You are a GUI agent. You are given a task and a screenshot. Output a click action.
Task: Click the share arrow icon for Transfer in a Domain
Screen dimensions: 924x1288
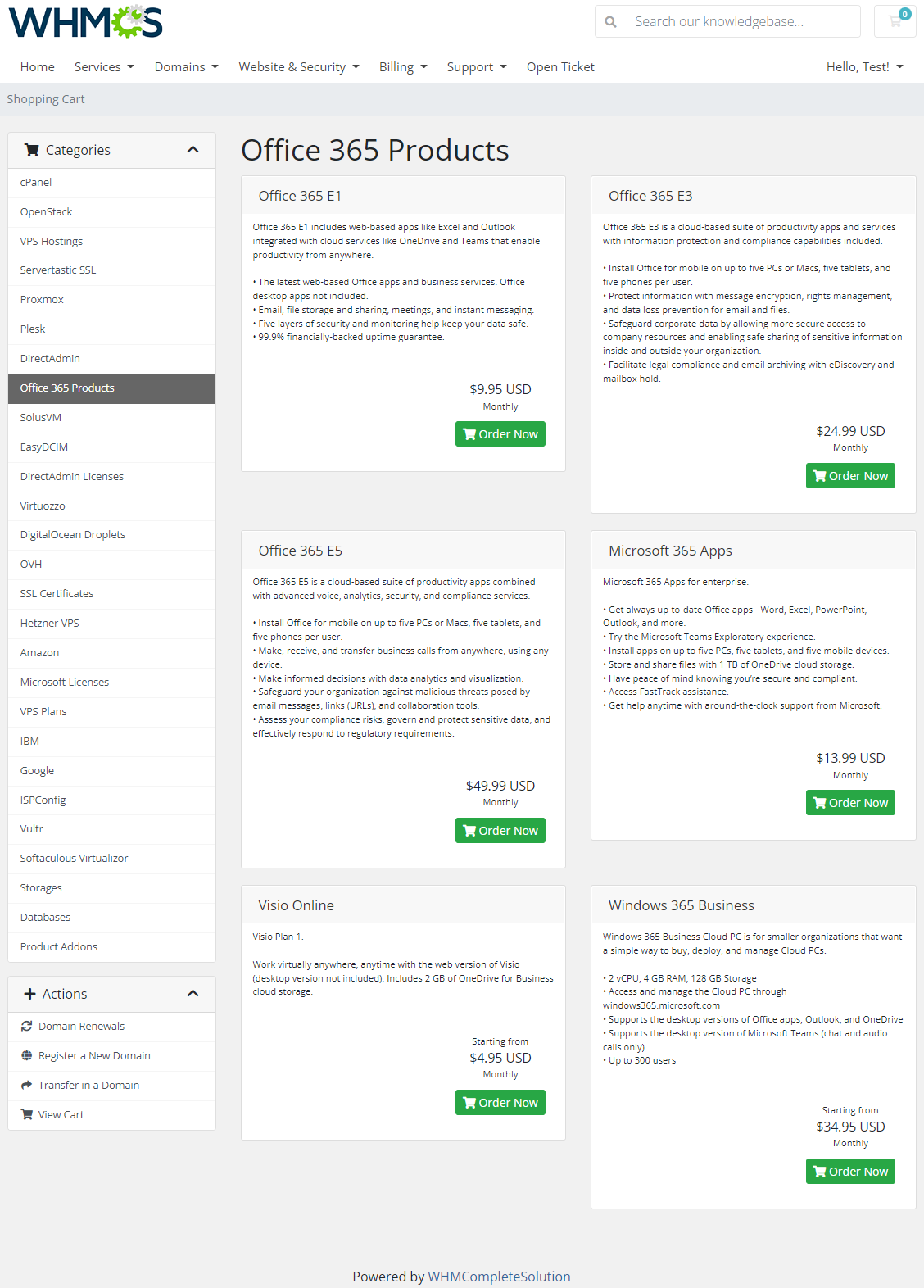click(27, 1085)
